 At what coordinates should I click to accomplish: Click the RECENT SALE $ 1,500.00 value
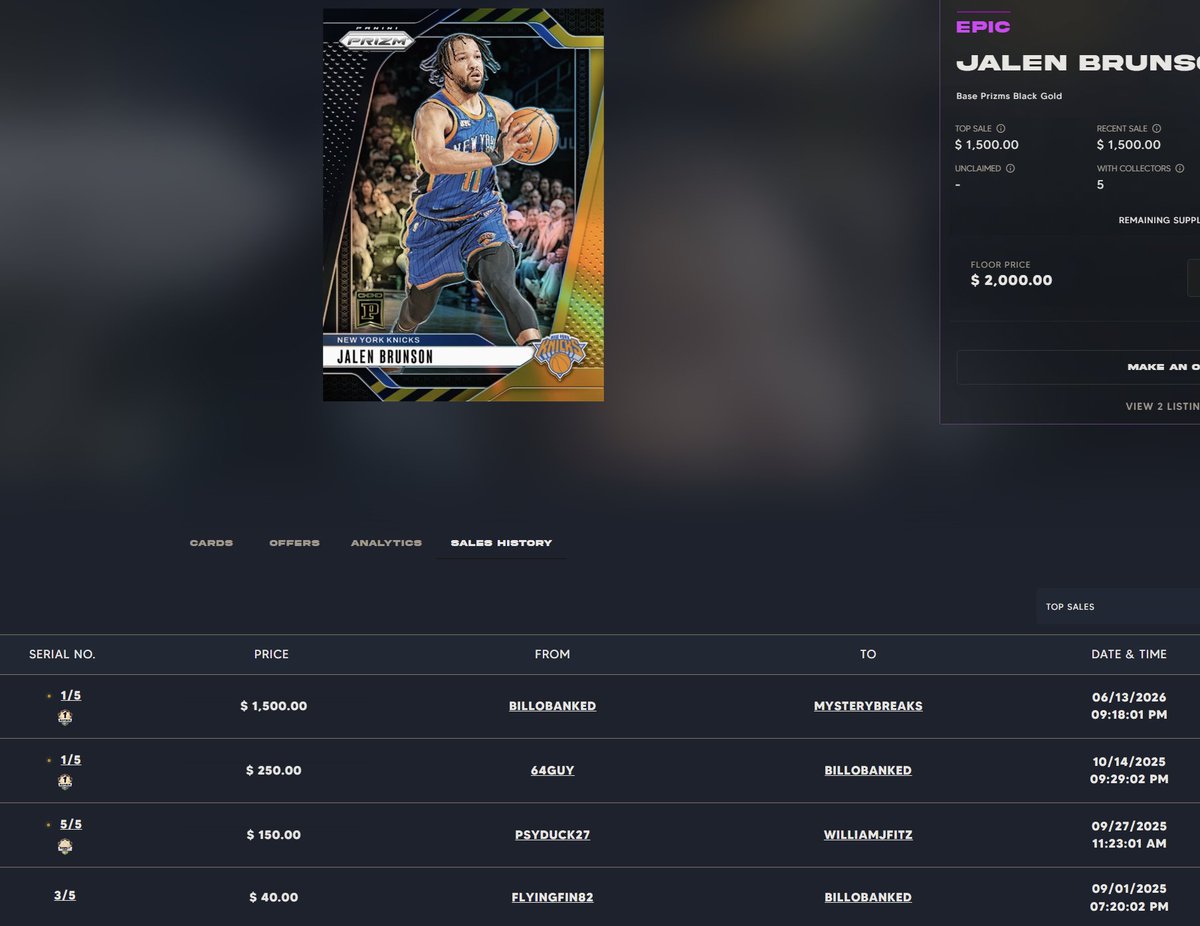[1129, 146]
